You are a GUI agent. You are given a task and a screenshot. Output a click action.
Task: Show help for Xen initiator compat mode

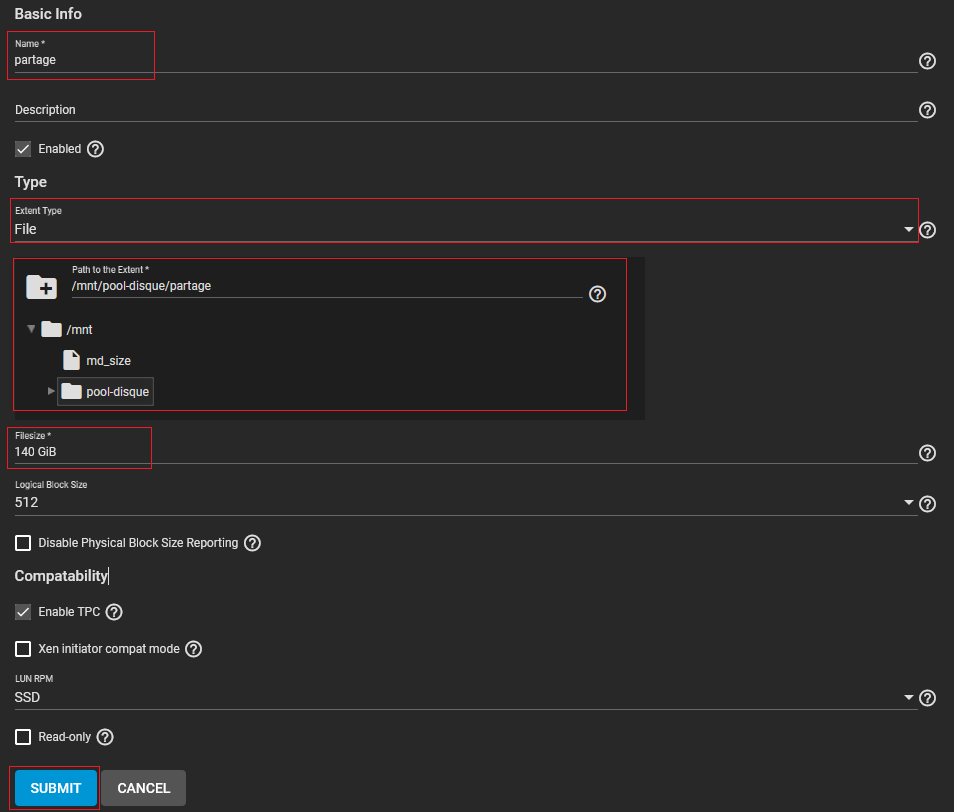194,649
